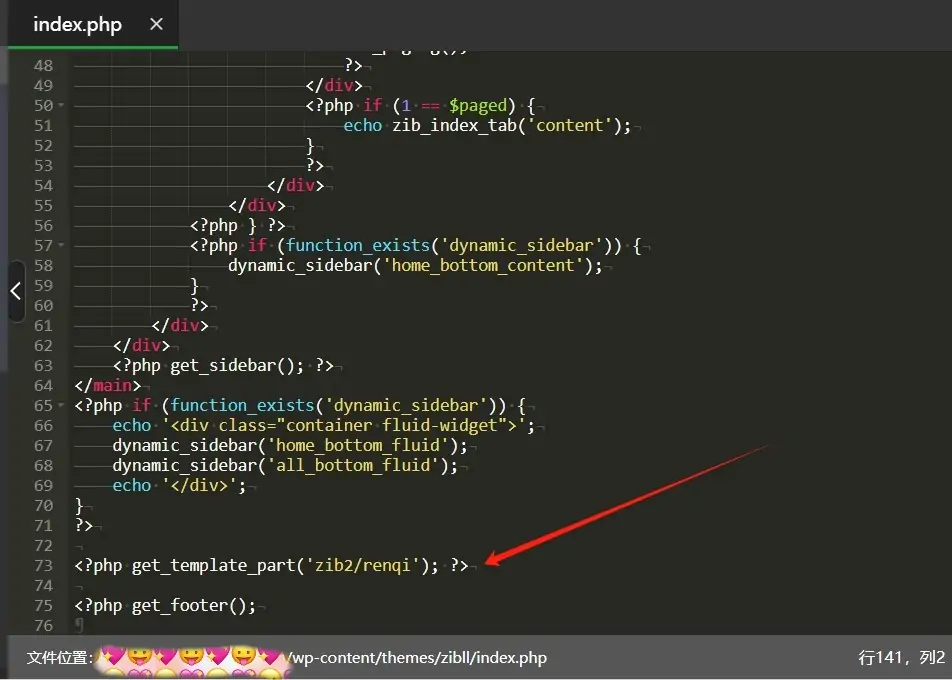Fold the dynamic_sidebar if block at line 57
Image resolution: width=952 pixels, height=680 pixels.
coord(61,245)
